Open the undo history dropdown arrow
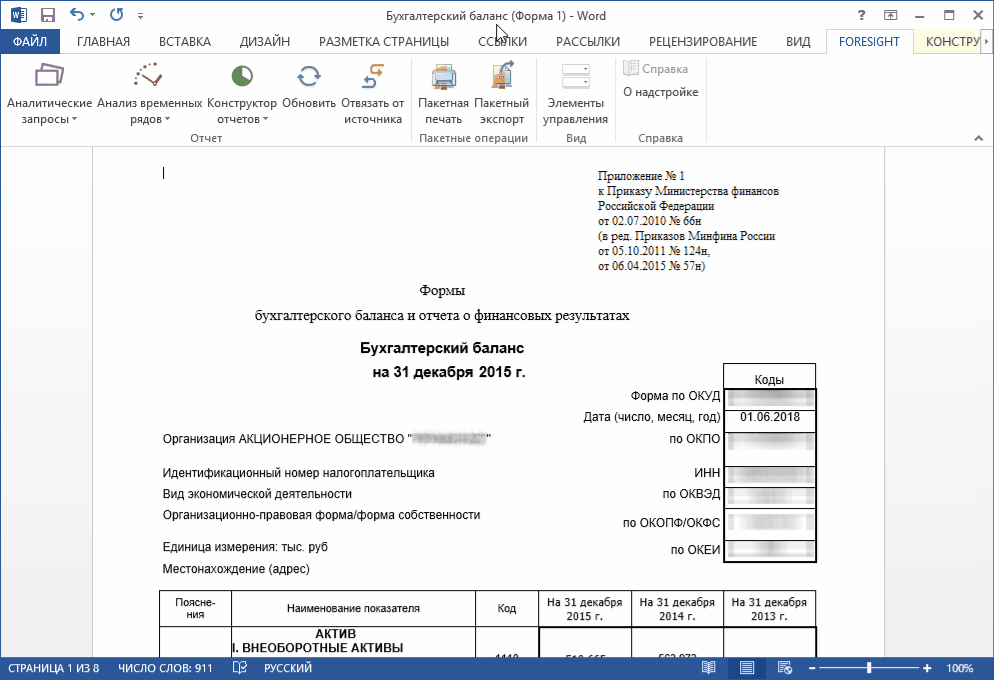Screen dimensions: 994x680 click(x=93, y=15)
